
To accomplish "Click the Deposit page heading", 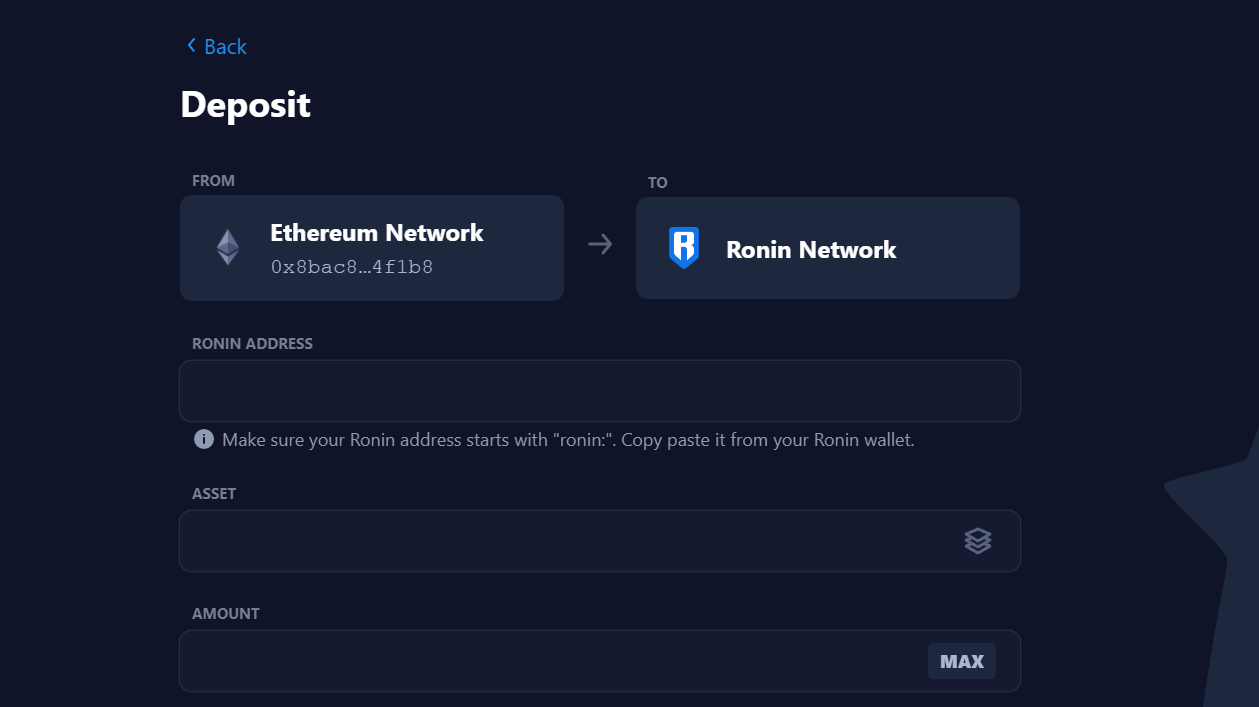I will (x=246, y=105).
